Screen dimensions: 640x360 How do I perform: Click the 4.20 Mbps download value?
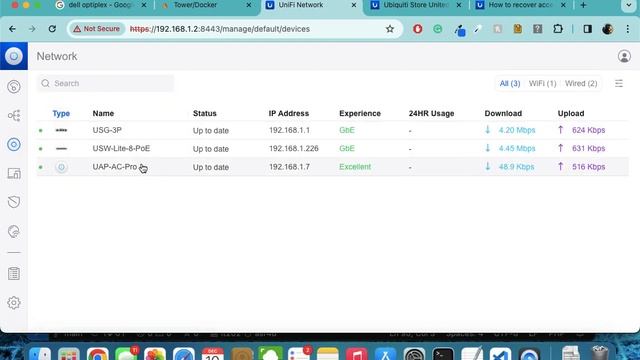click(517, 130)
